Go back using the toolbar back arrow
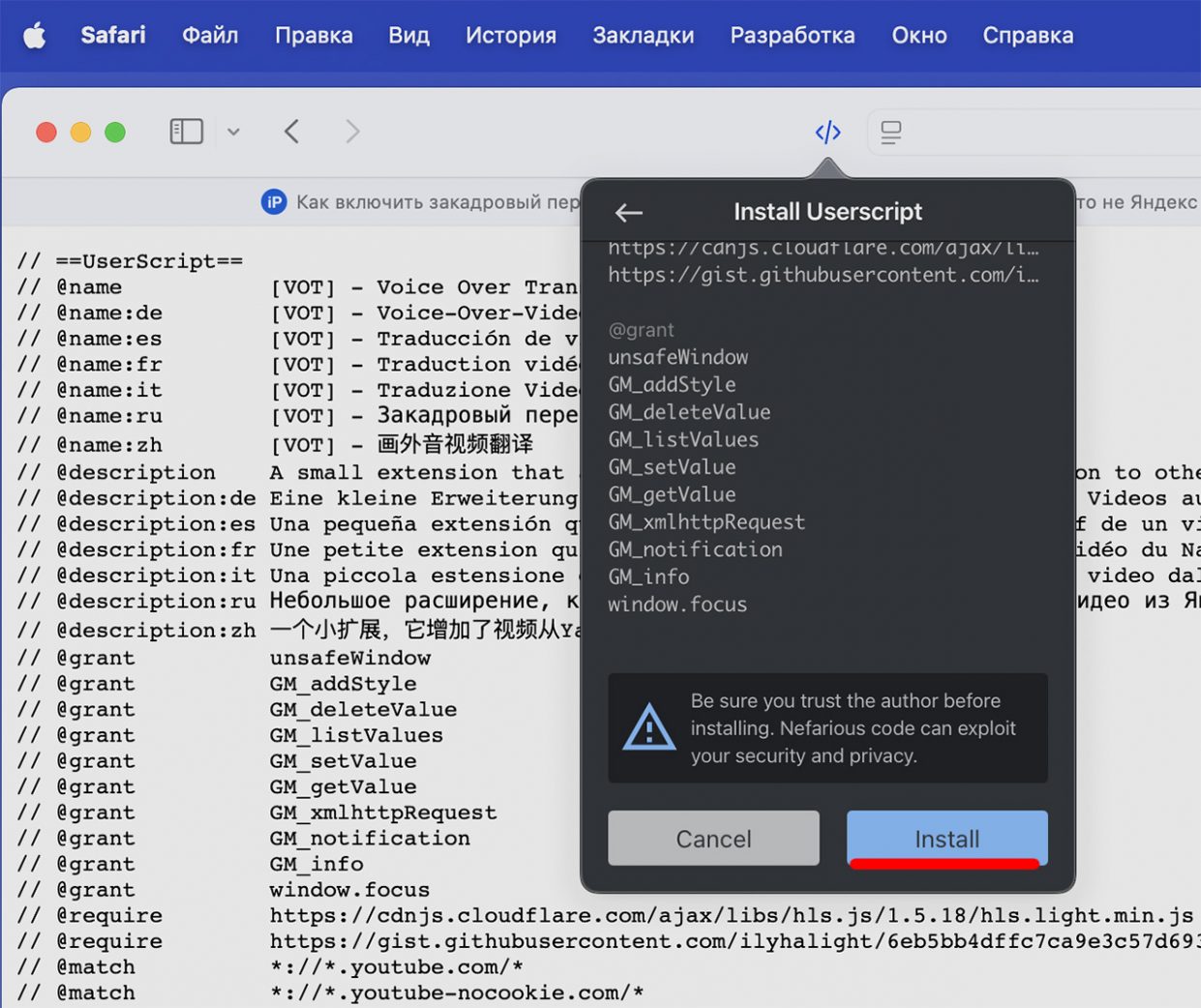This screenshot has width=1201, height=1008. [x=291, y=132]
